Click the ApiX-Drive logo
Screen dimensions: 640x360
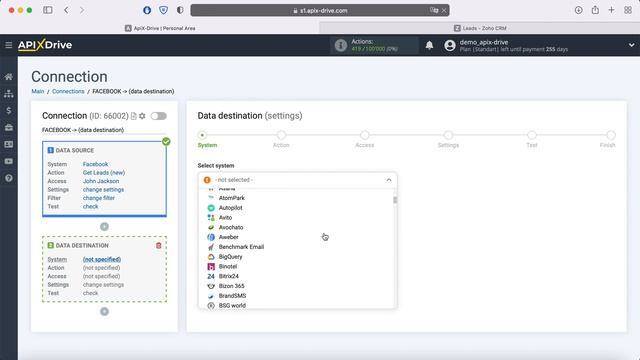[45, 45]
